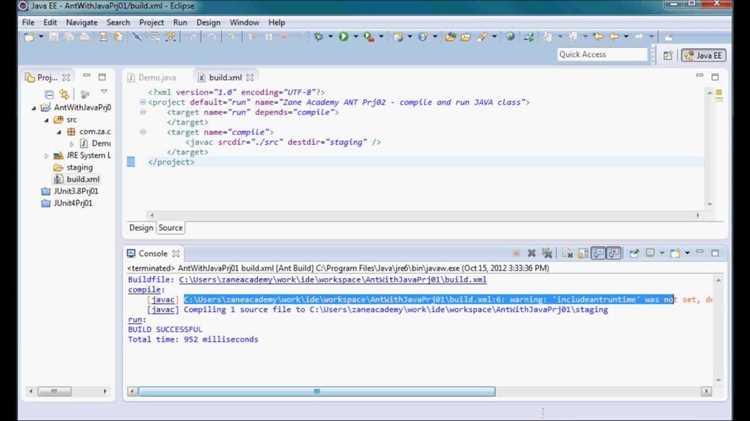This screenshot has height=421, width=750.
Task: Click the New file toolbar icon
Action: pos(30,37)
